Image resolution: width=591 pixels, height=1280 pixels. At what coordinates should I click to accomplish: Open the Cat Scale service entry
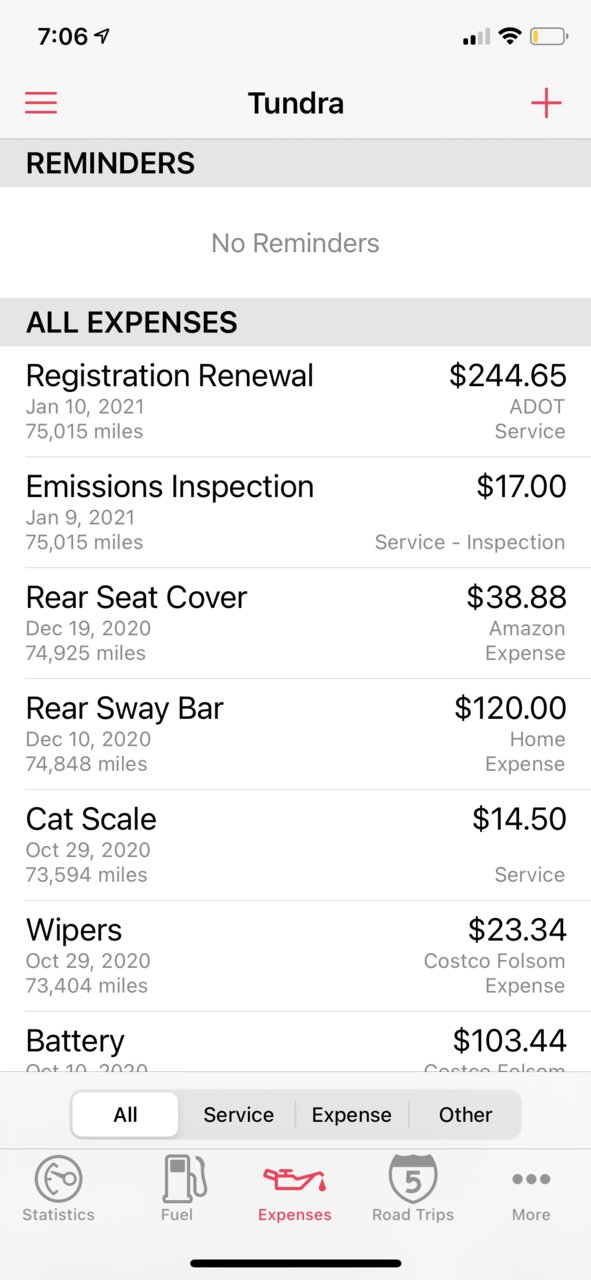[x=295, y=846]
